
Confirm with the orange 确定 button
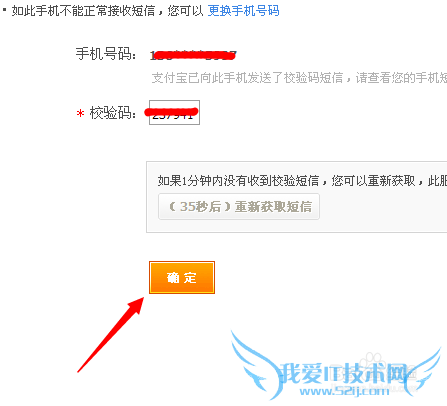[x=182, y=277]
